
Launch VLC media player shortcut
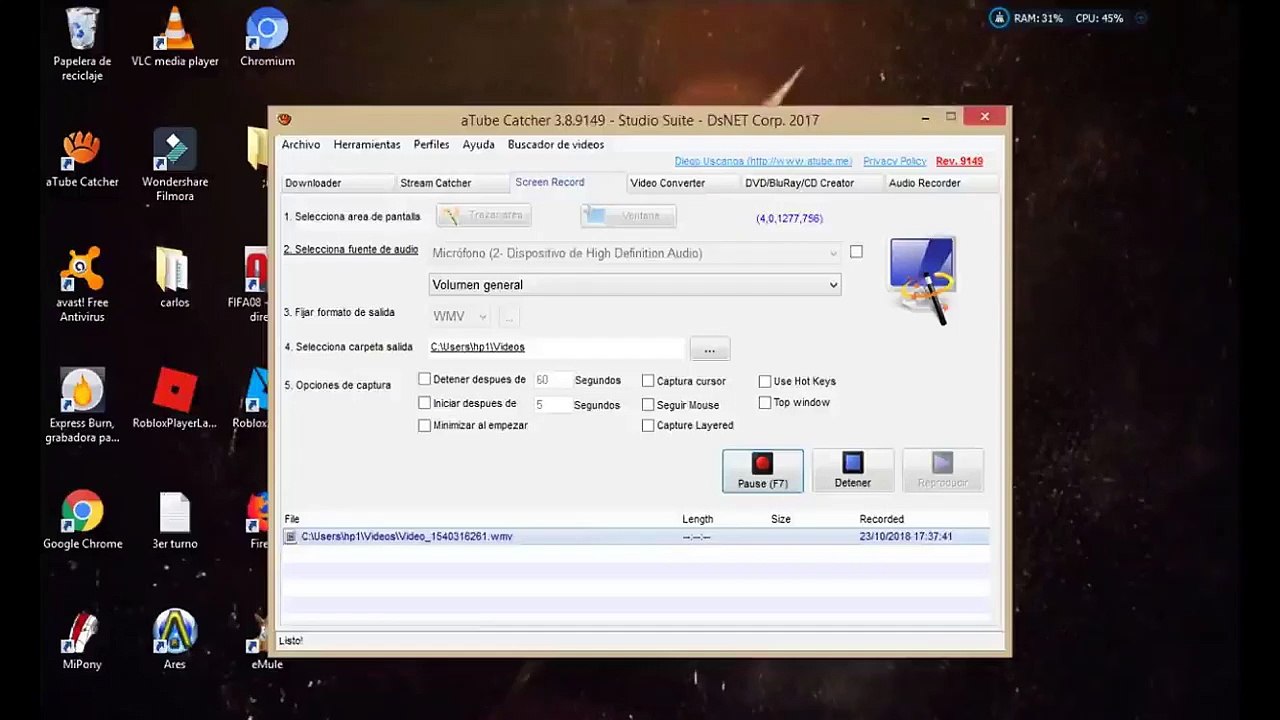175,38
